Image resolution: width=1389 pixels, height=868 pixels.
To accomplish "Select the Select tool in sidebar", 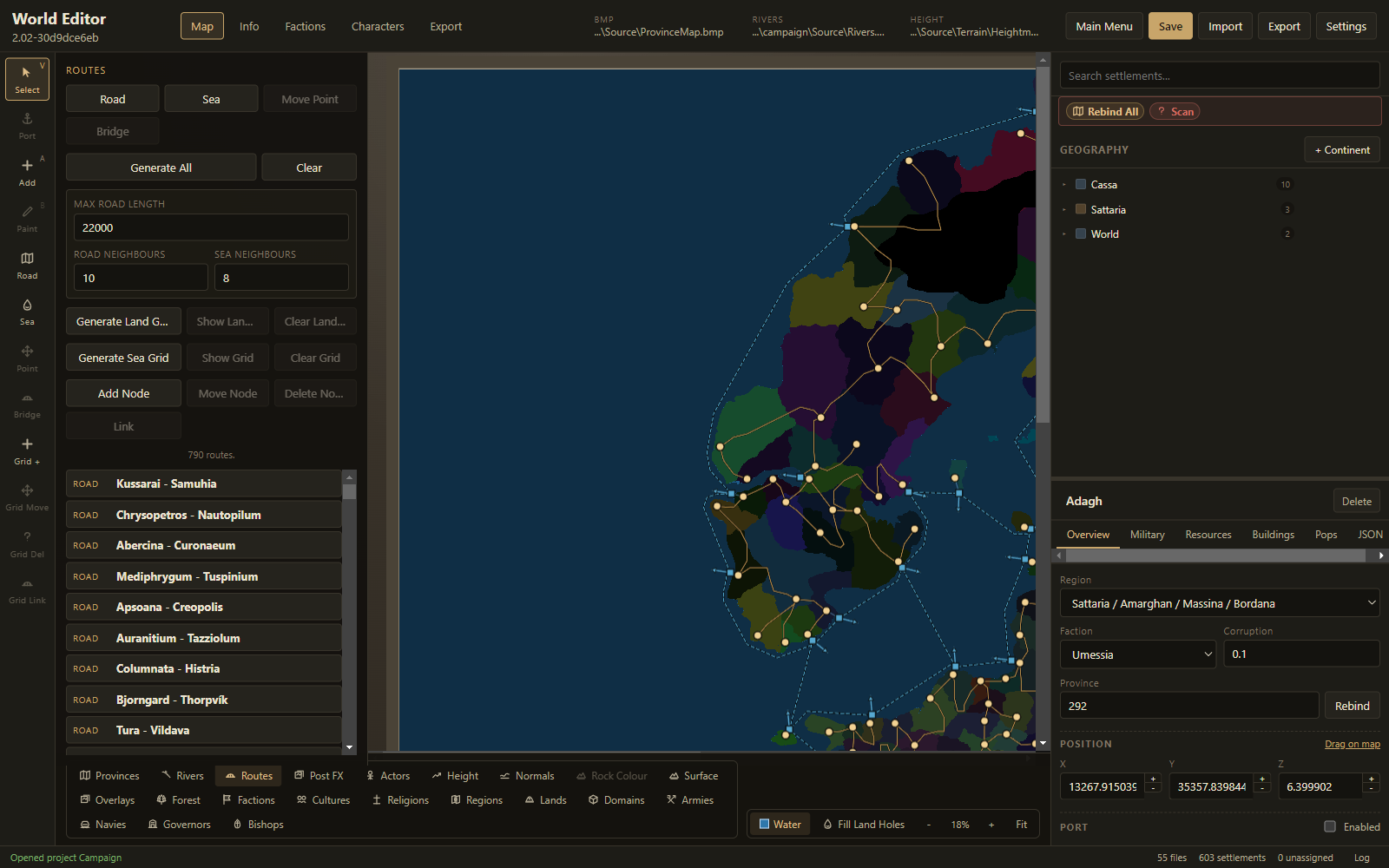I will [27, 80].
